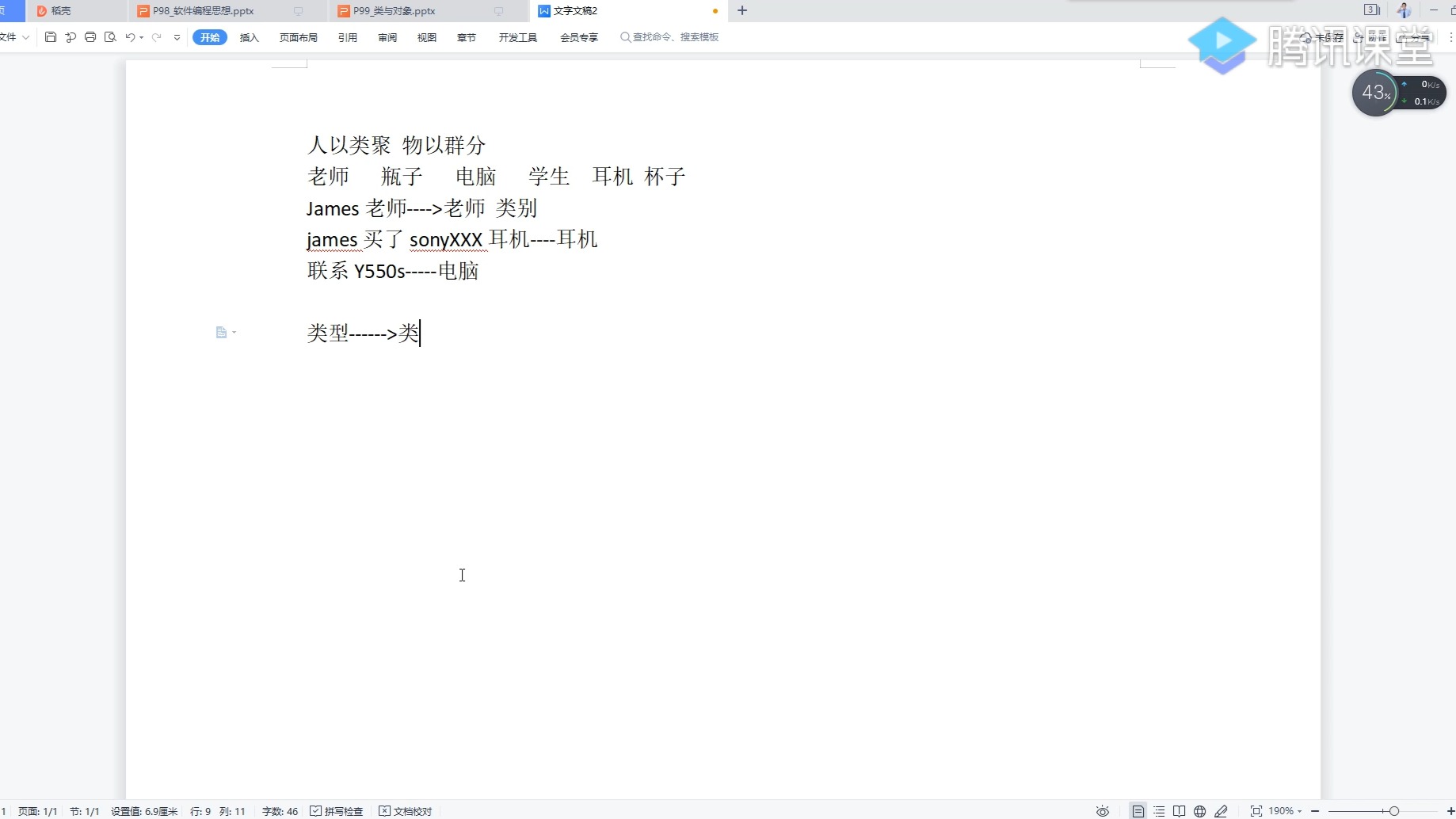Click 列: 11 in status bar
Viewport: 1456px width, 819px height.
[233, 811]
